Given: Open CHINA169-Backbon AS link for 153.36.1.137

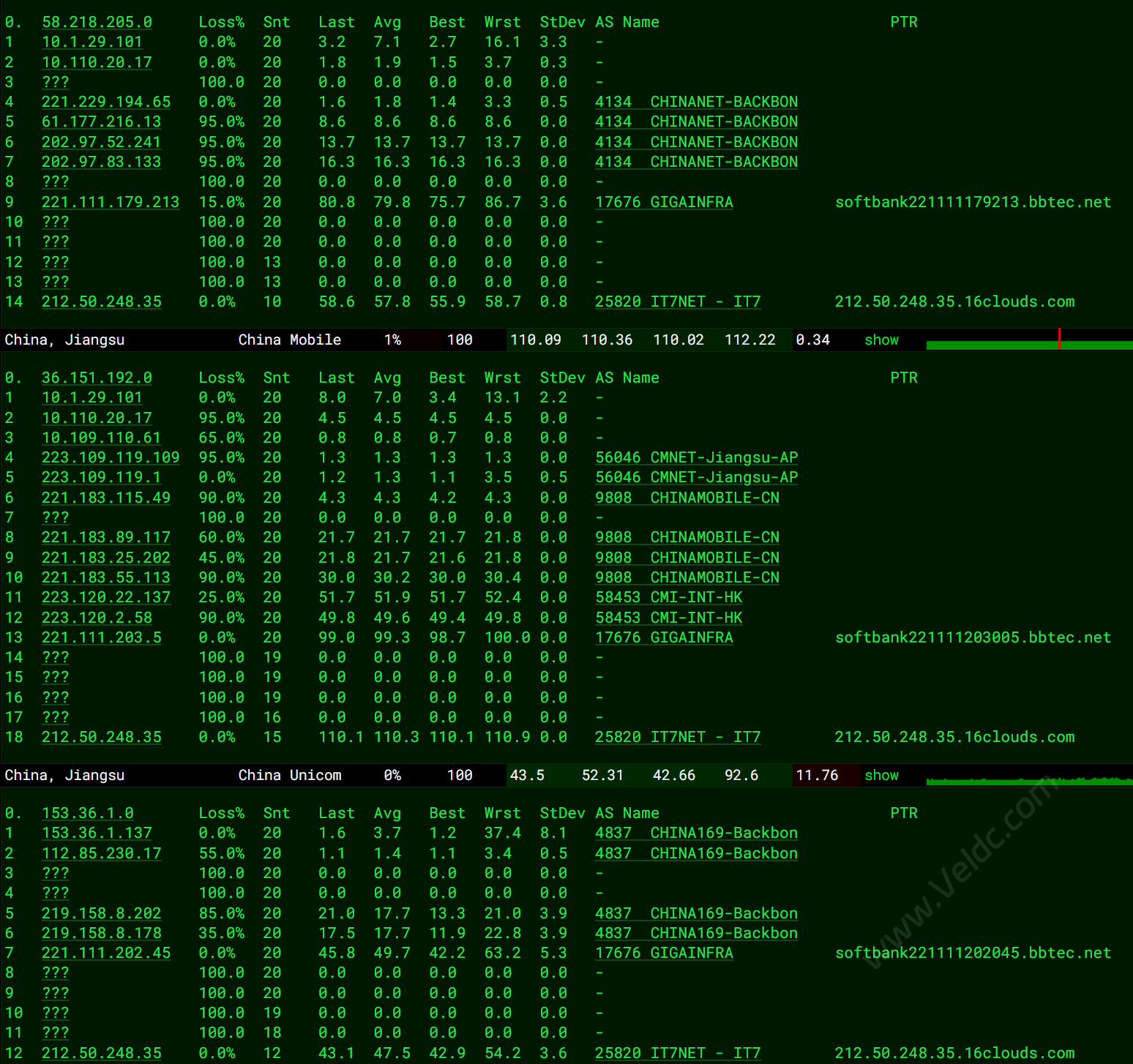Looking at the screenshot, I should (x=696, y=833).
